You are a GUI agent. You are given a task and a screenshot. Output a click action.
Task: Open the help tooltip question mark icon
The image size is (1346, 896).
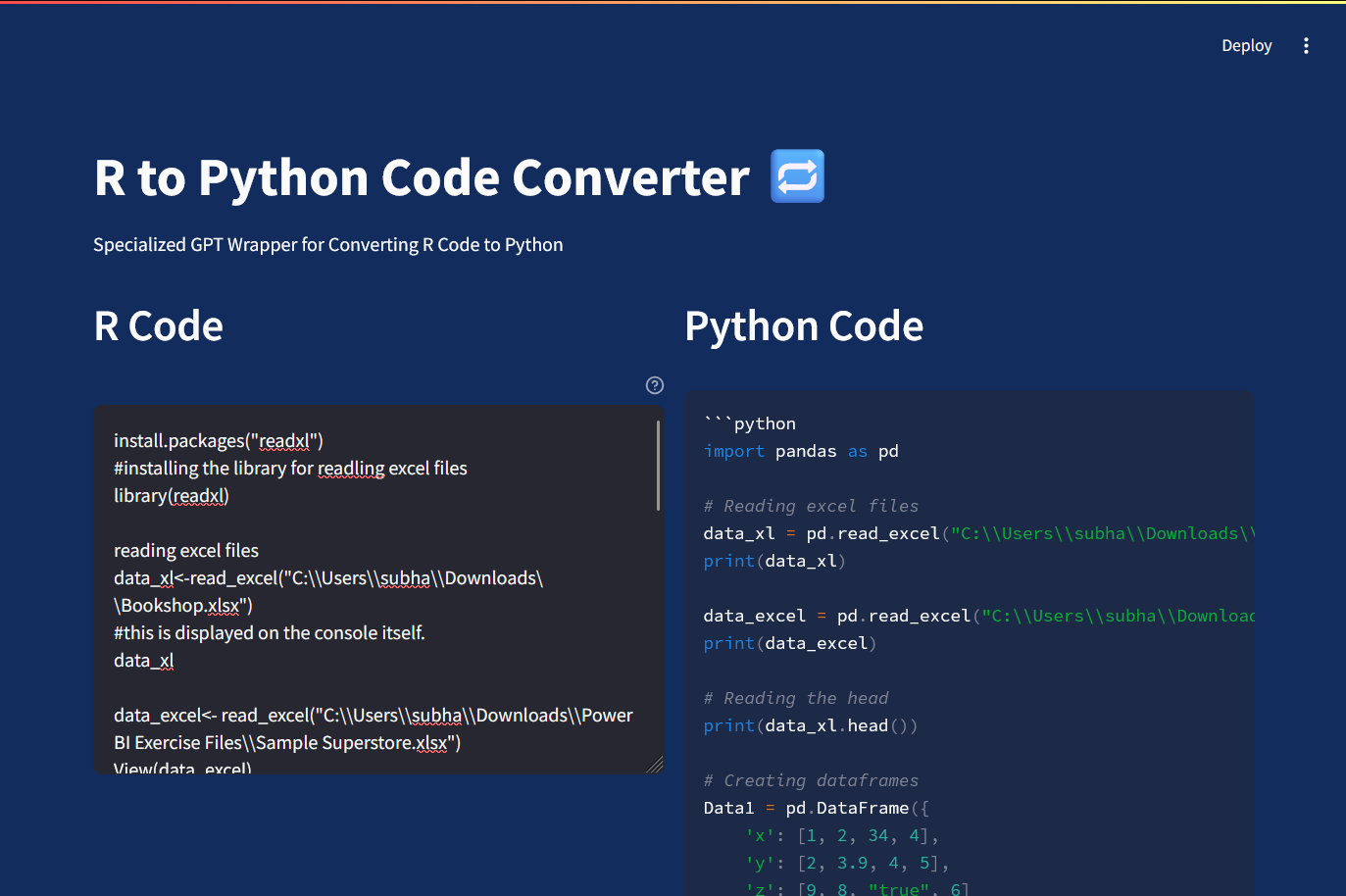pos(654,385)
